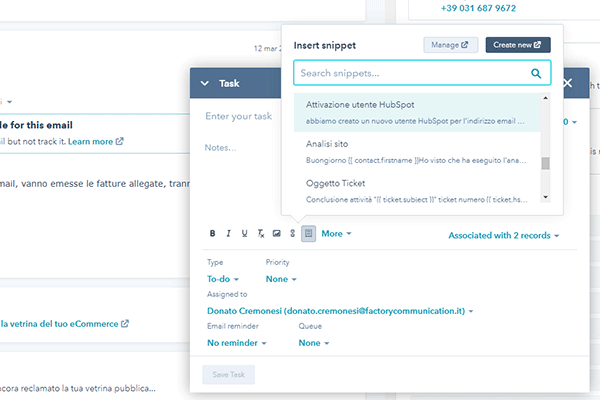Screen dimensions: 600x400
Task: Open the No reminder dropdown
Action: pyautogui.click(x=236, y=343)
